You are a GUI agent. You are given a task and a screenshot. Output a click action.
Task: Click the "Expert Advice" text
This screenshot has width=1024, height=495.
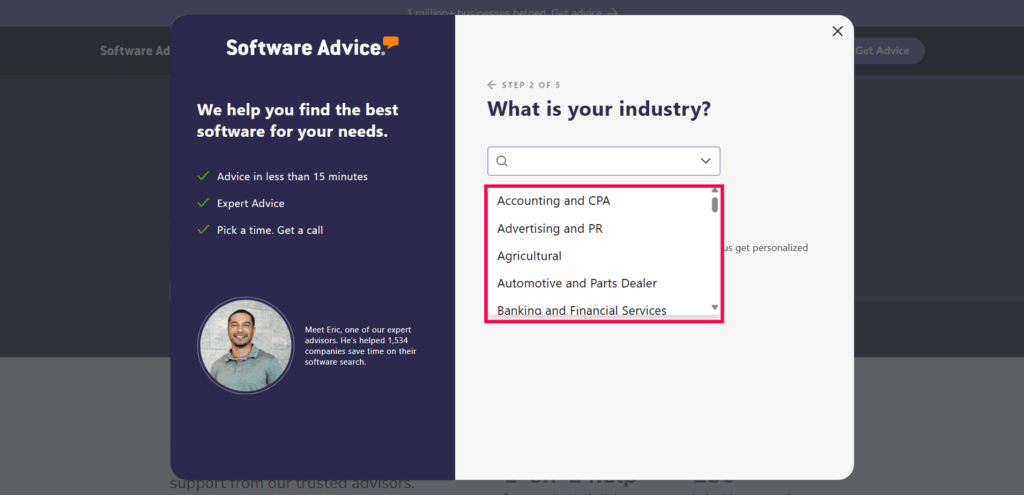(x=251, y=203)
